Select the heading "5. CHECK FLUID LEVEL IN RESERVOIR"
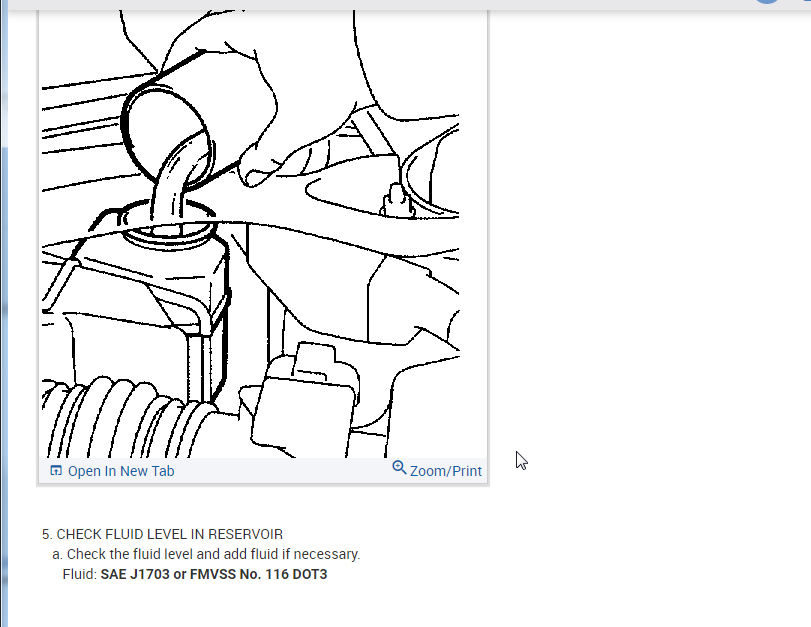 [x=162, y=534]
